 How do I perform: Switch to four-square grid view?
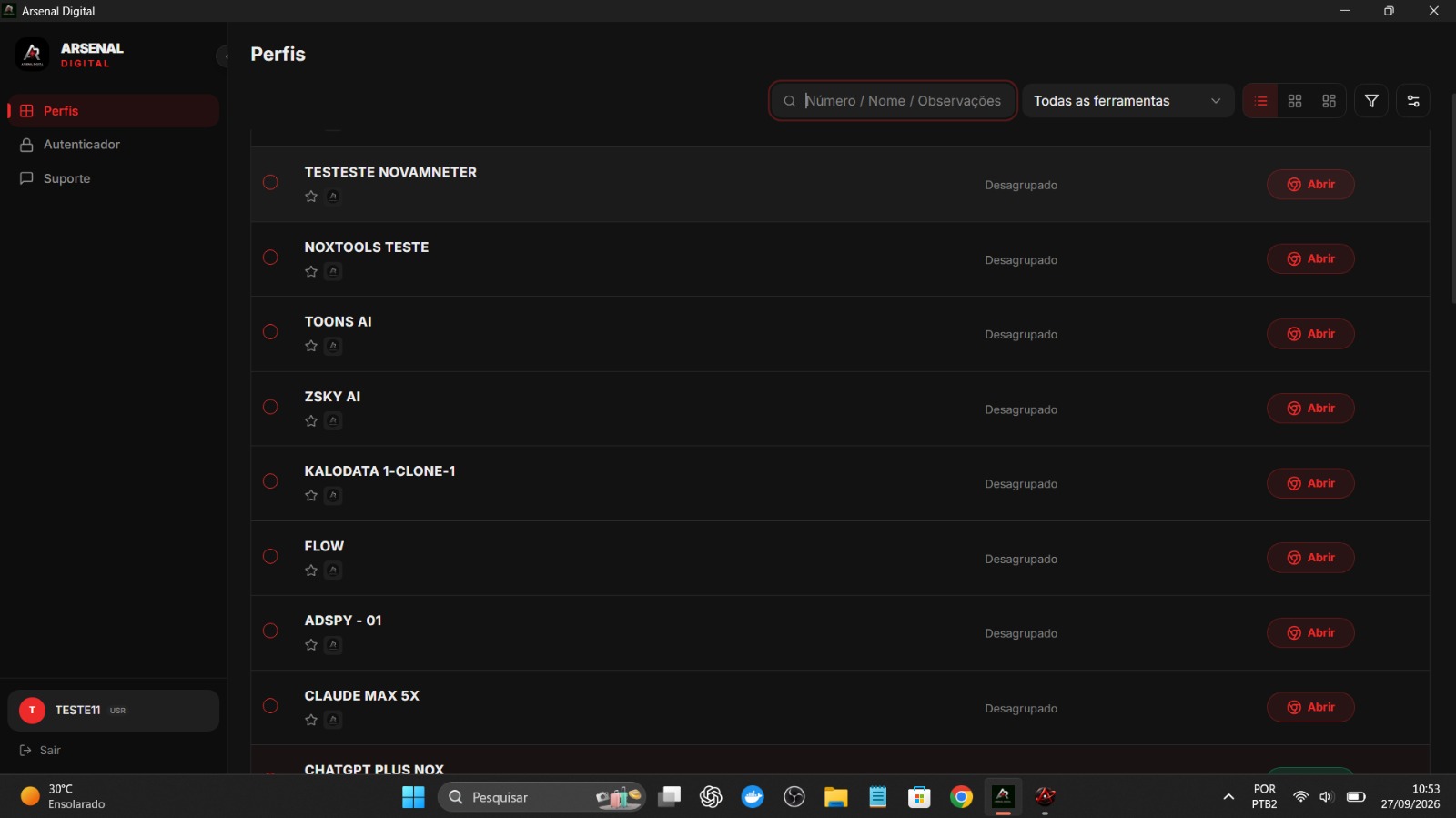pyautogui.click(x=1295, y=101)
